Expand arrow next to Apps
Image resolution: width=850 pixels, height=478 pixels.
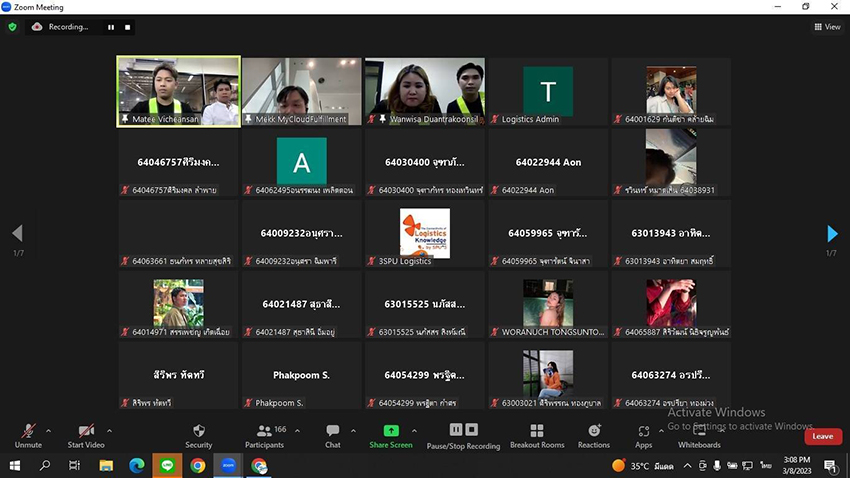point(661,431)
